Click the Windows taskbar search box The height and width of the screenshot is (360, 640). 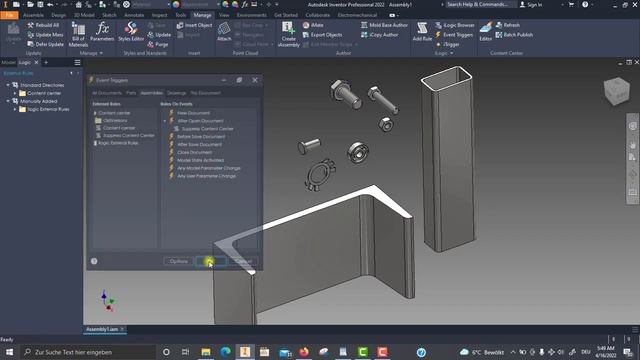coord(88,352)
